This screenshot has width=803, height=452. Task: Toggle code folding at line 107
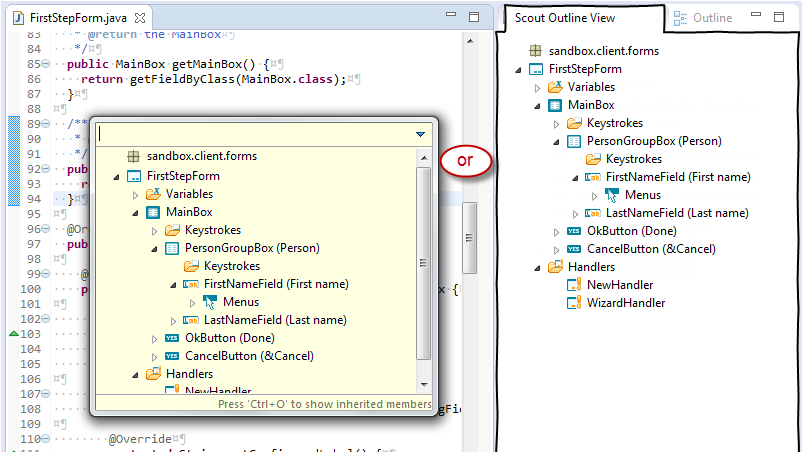point(46,394)
